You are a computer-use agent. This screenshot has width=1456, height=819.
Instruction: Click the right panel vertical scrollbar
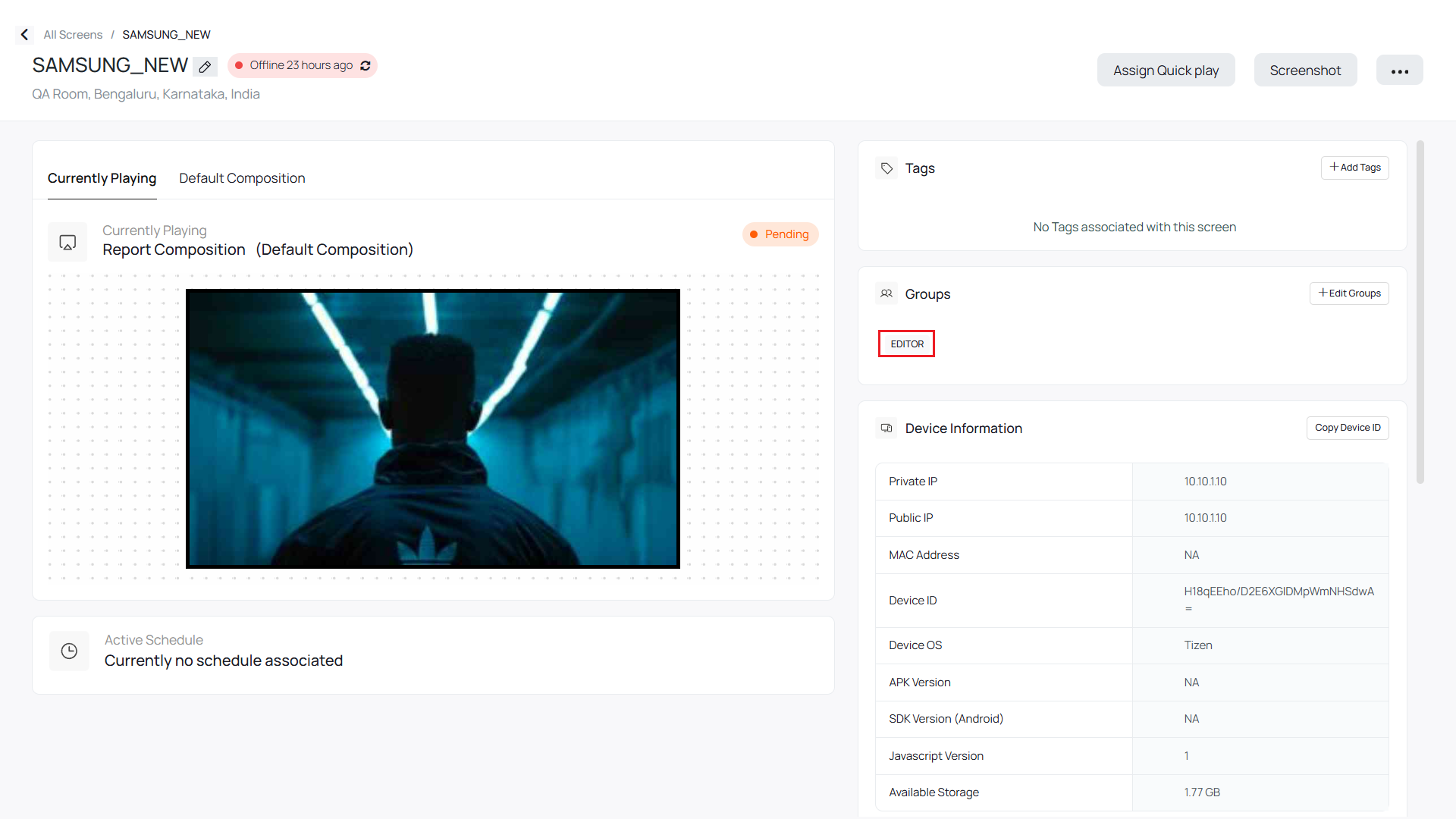click(x=1420, y=311)
